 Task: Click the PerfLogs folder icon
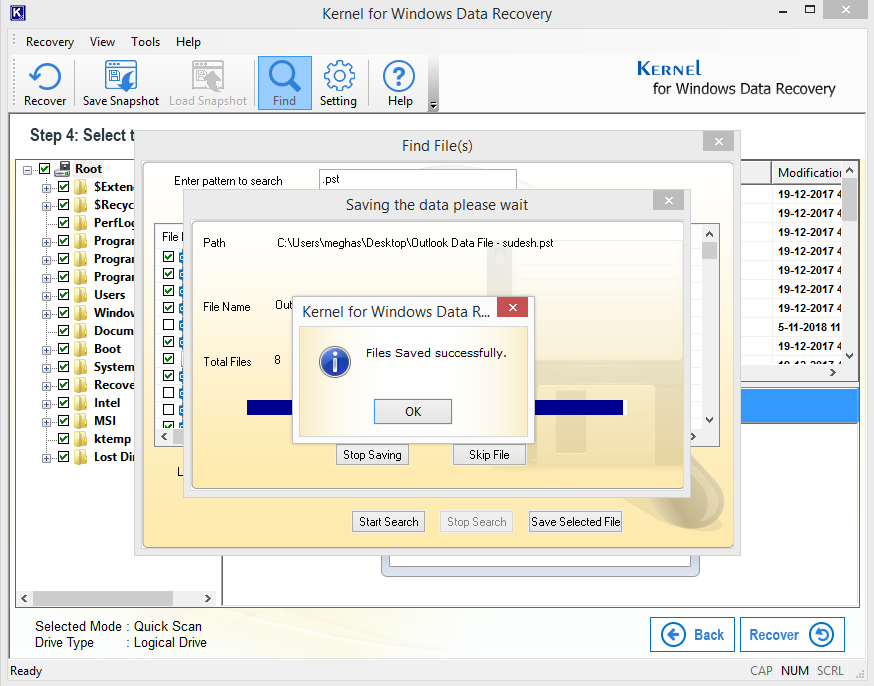pos(81,223)
